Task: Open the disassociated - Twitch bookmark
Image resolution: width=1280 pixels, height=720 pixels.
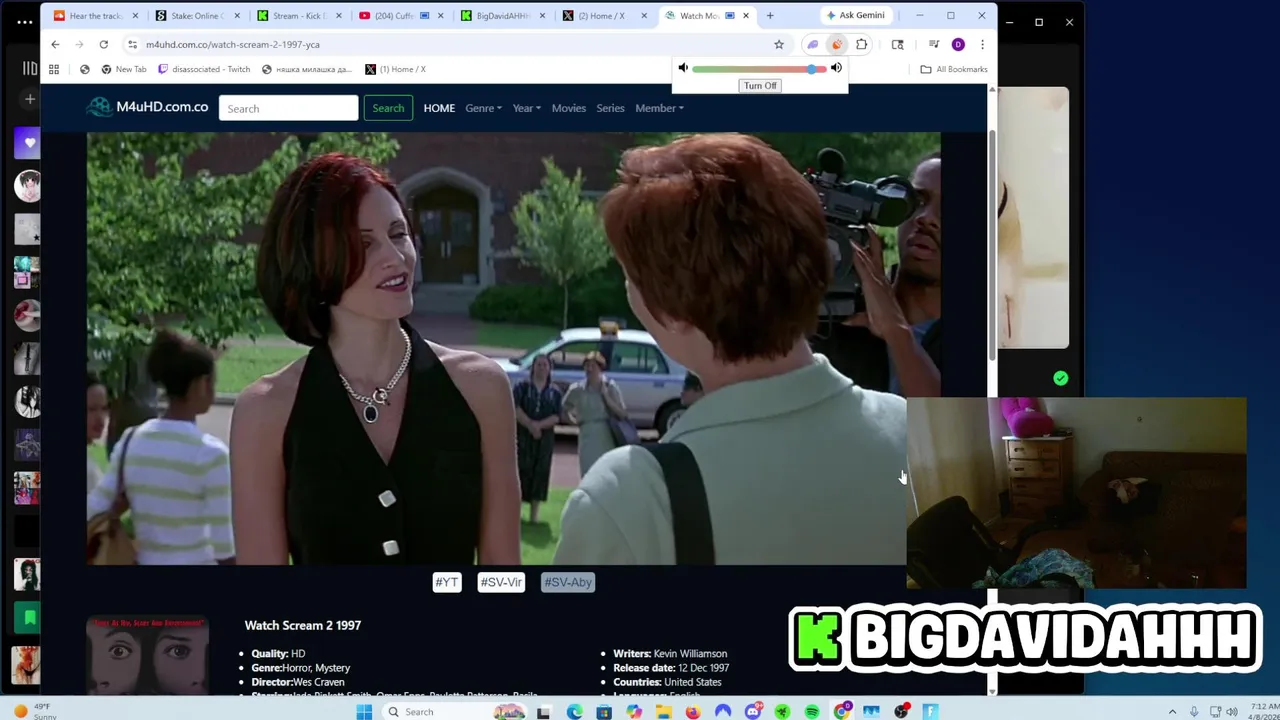Action: click(204, 69)
